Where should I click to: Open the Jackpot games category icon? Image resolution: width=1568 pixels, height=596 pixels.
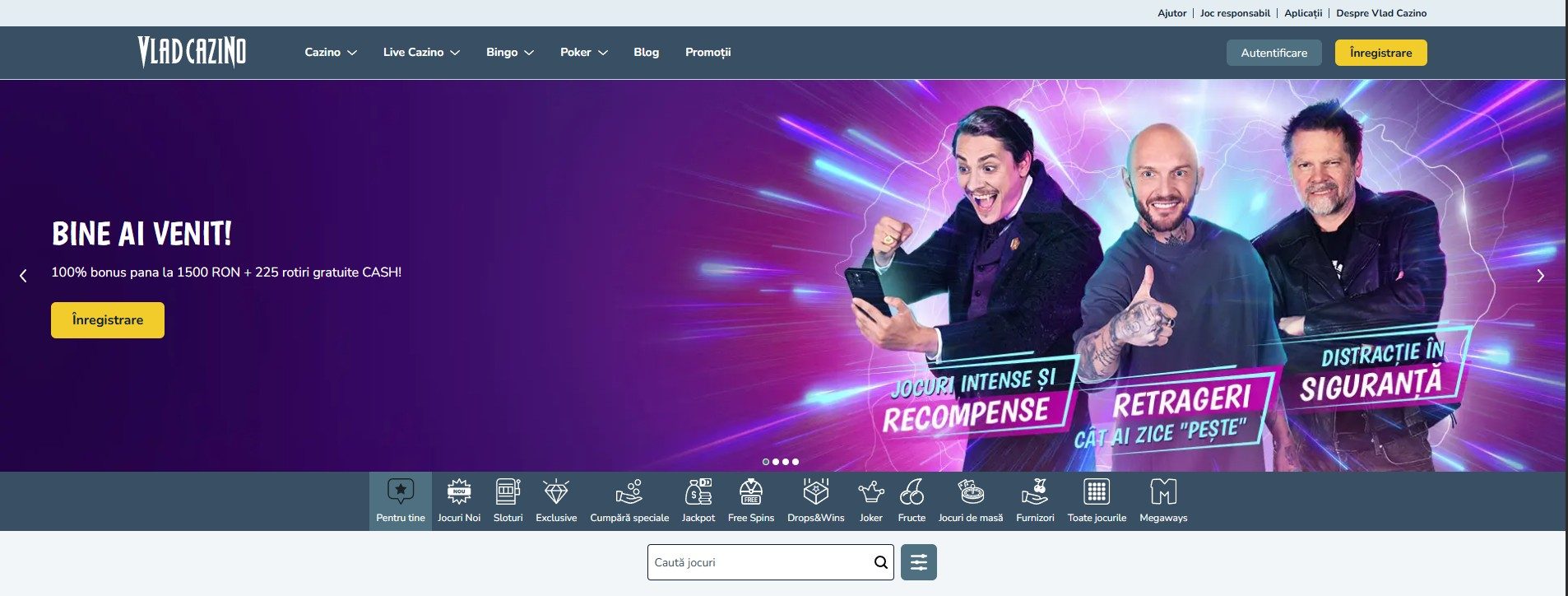[x=698, y=493]
